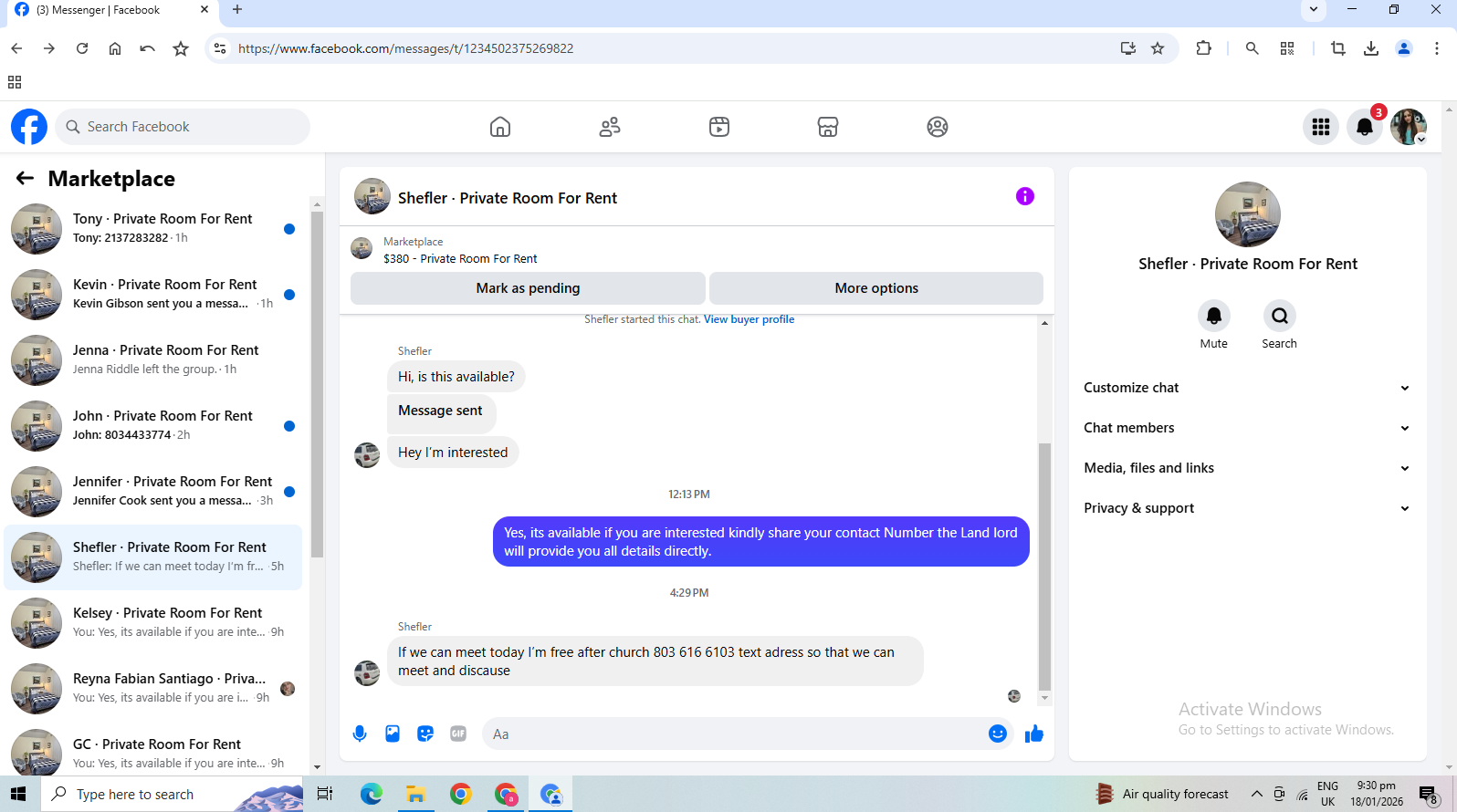Open browser downloads icon

tap(1371, 48)
